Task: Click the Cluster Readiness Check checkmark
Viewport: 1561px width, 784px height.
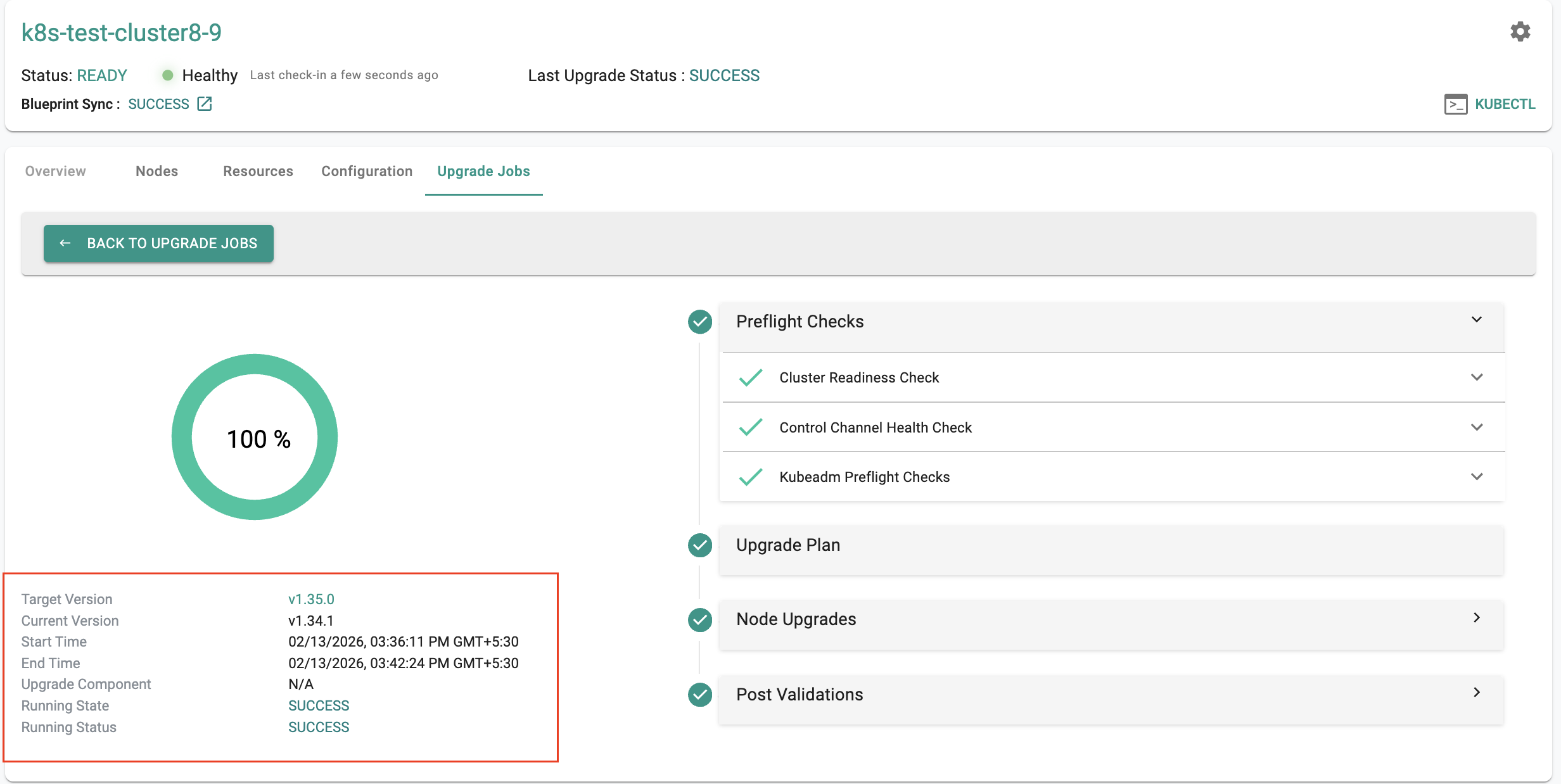Action: point(751,377)
